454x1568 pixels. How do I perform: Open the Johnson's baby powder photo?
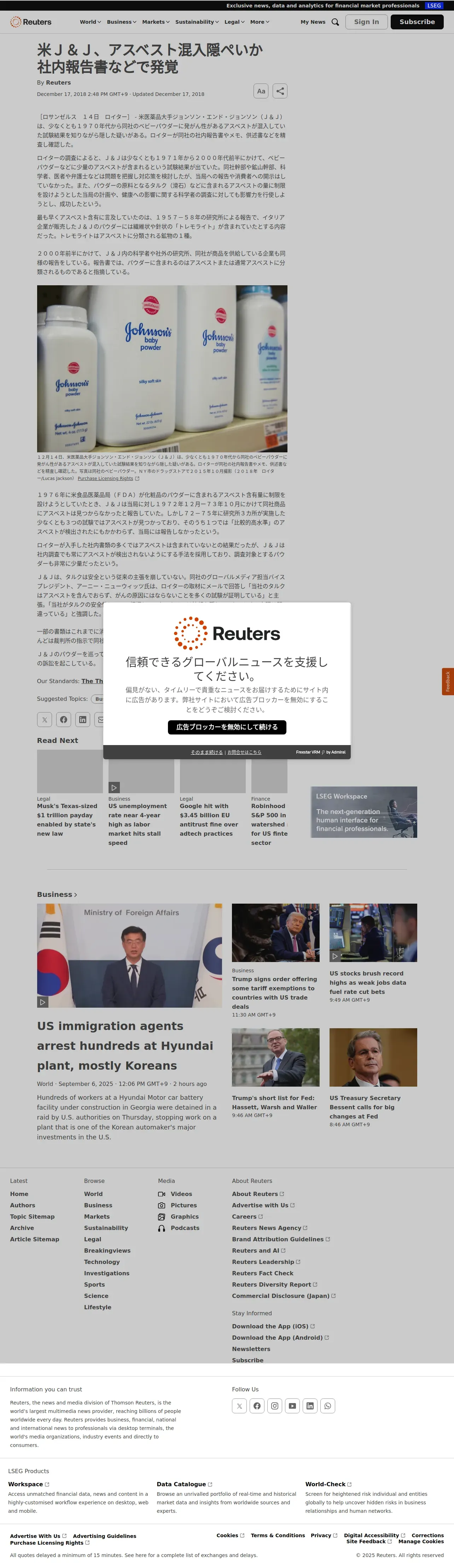[x=162, y=369]
